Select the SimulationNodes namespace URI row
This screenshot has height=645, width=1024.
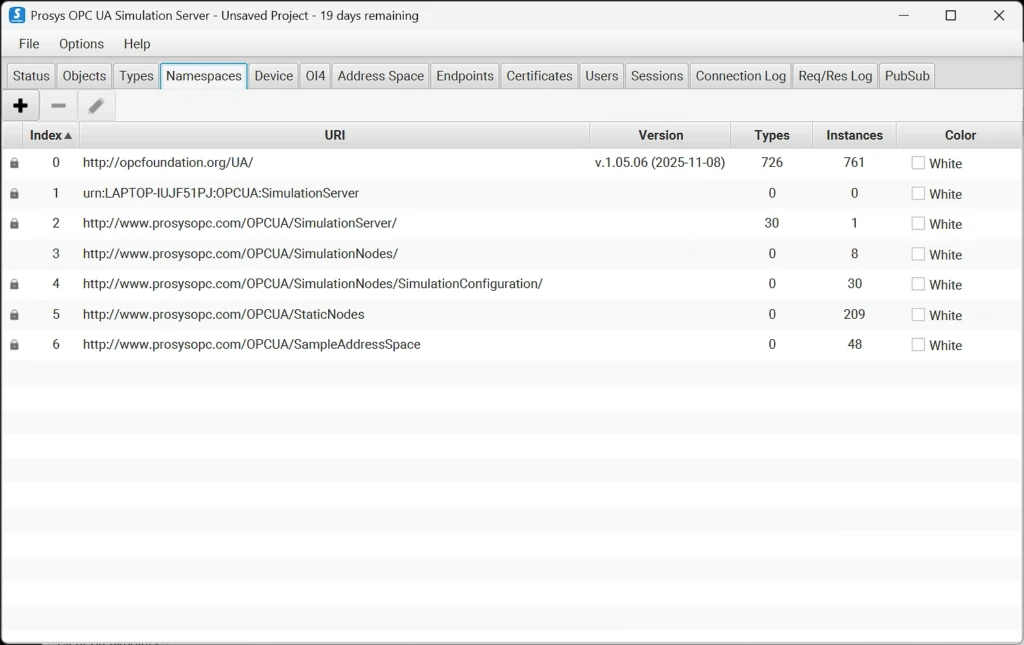coord(240,254)
